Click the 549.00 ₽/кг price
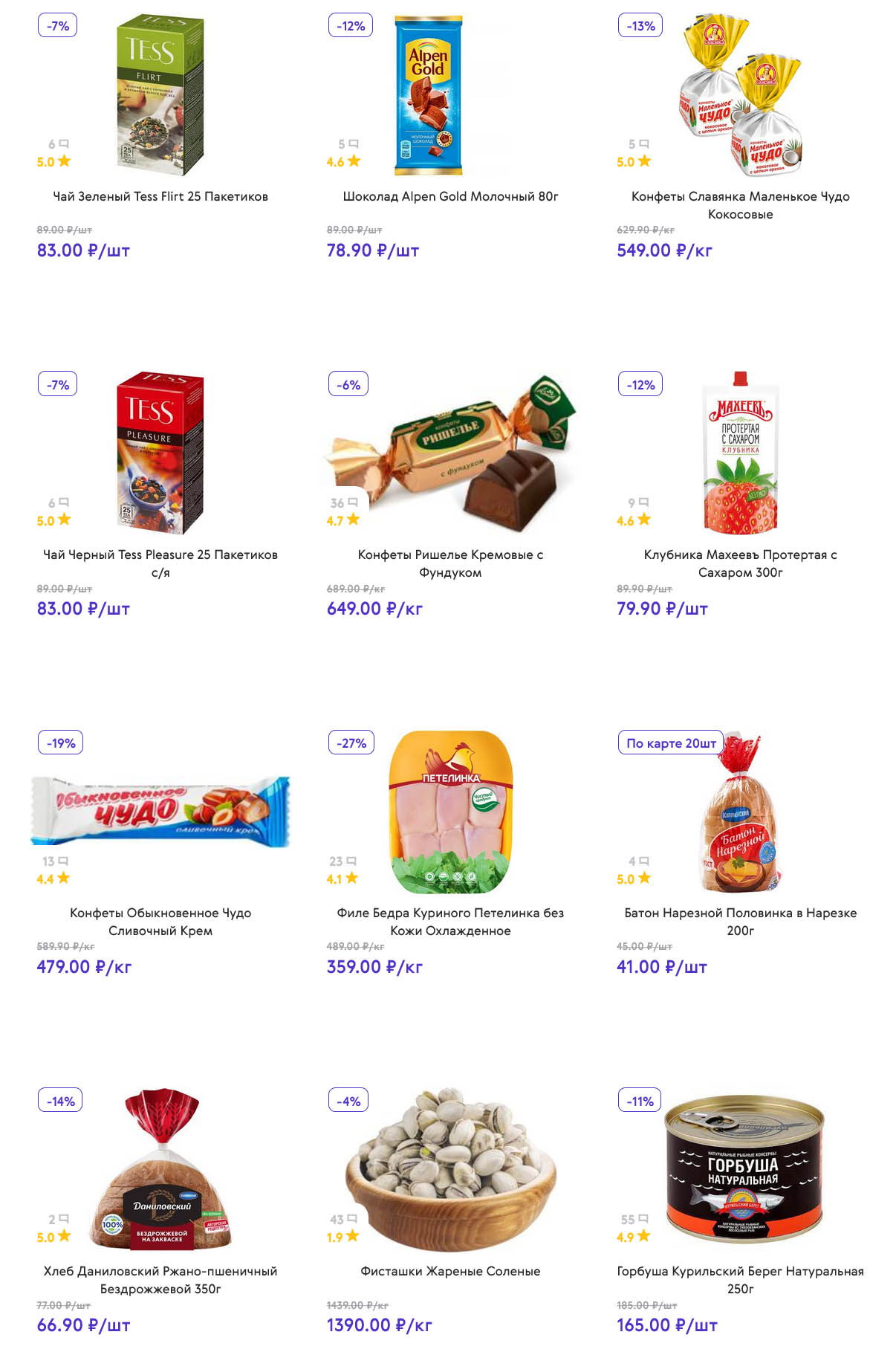 664,250
